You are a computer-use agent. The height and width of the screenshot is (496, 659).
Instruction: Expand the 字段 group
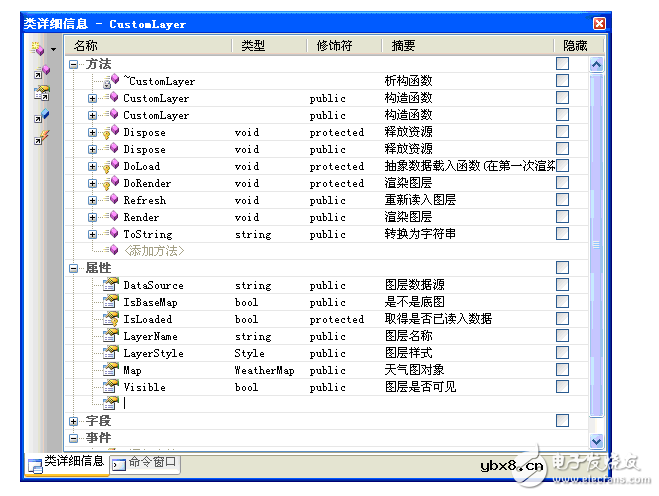click(x=74, y=421)
